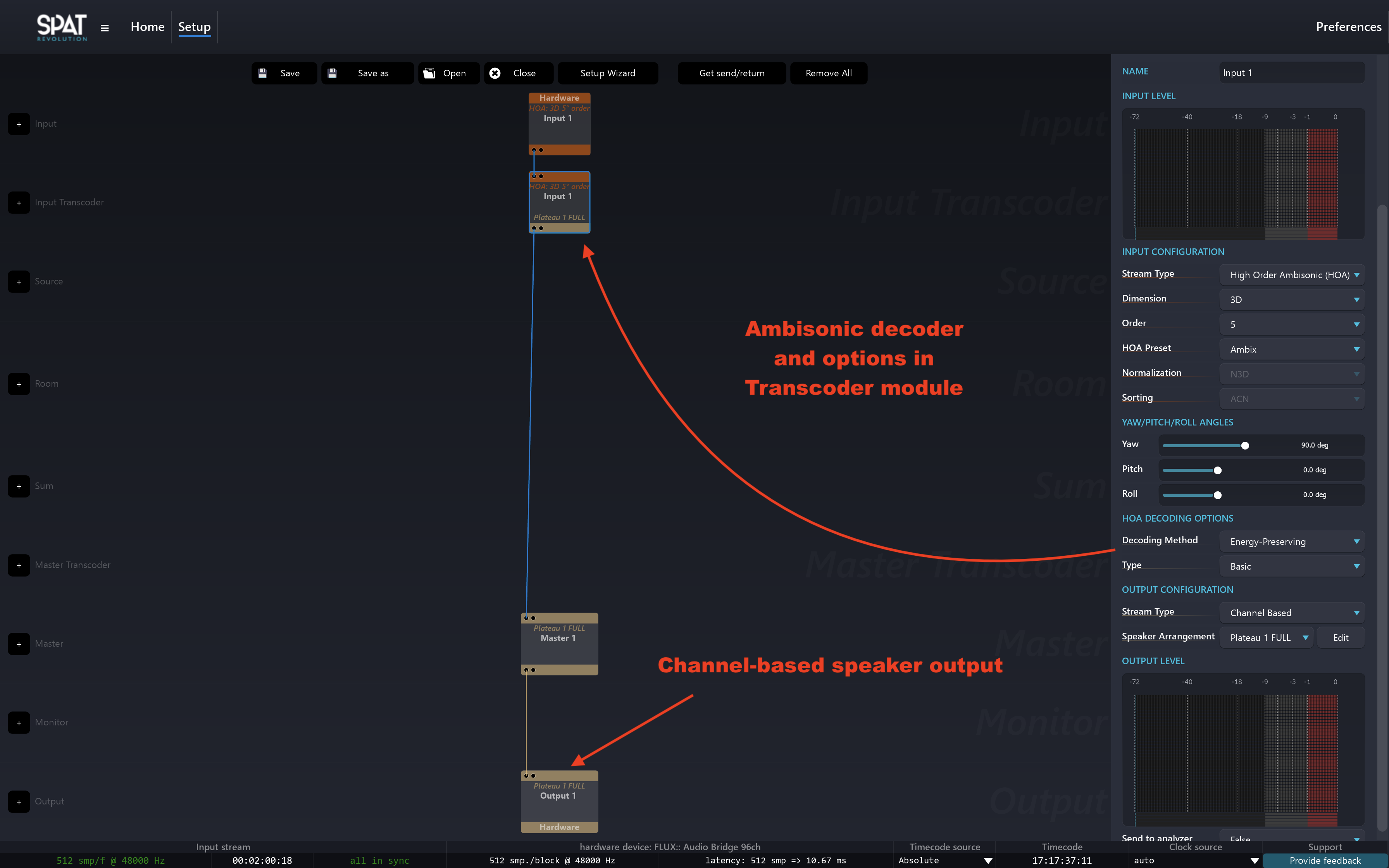
Task: Open the hamburger menu next to SPAT logo
Action: (105, 28)
